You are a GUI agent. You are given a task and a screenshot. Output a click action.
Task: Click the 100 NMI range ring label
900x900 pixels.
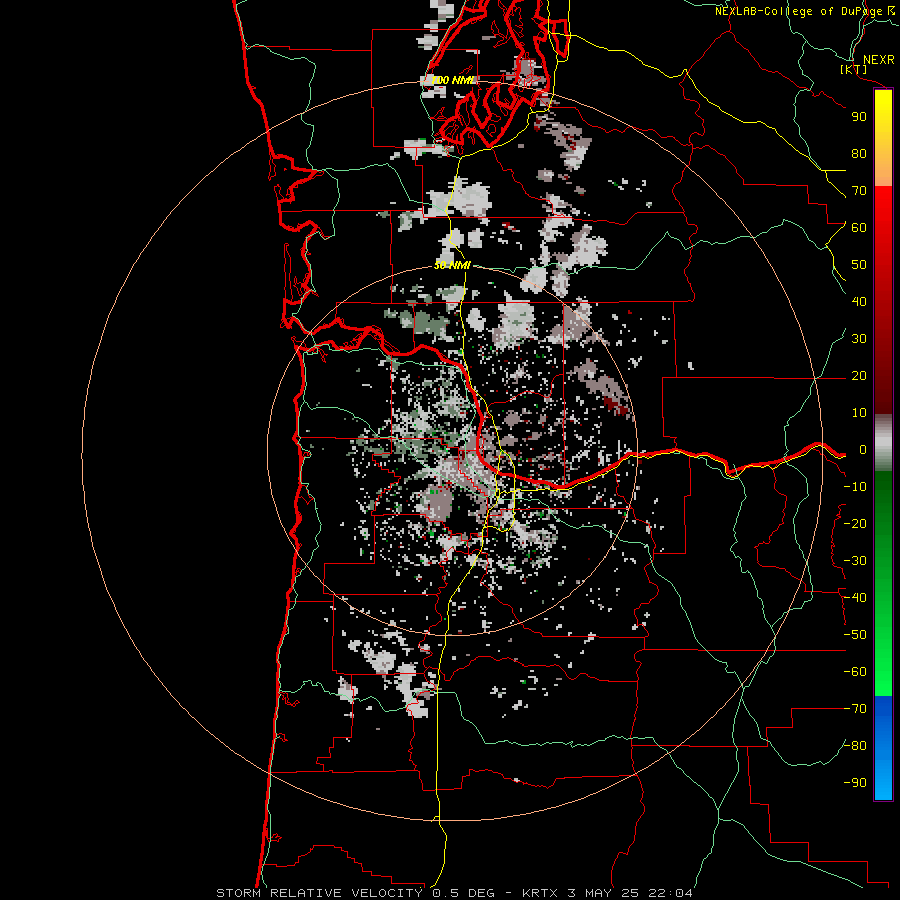point(453,80)
